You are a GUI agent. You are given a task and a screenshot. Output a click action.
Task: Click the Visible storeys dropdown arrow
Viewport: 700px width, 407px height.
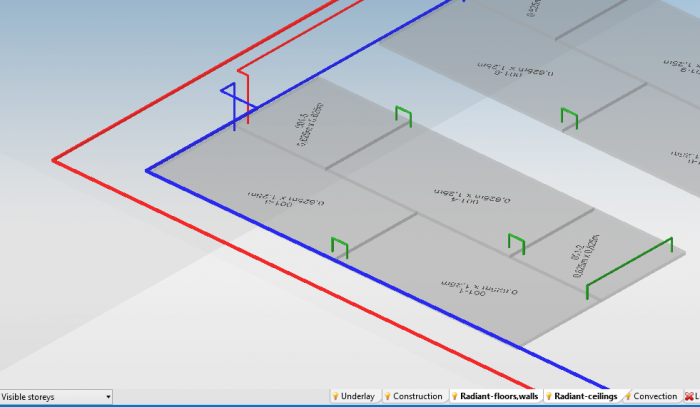[108, 397]
